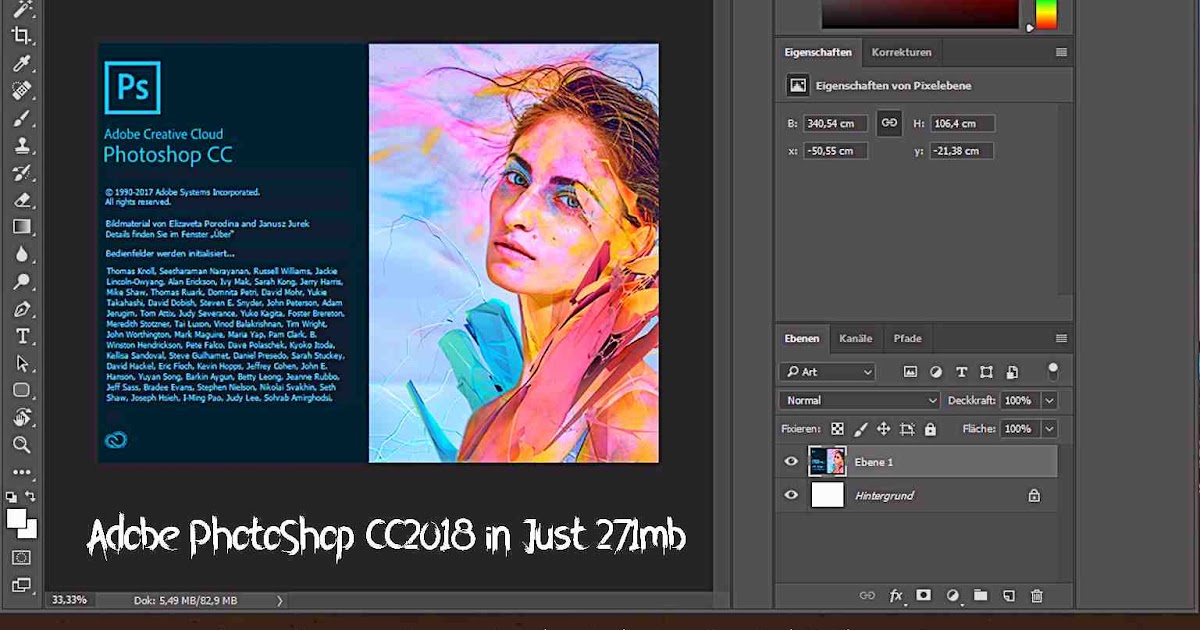This screenshot has height=630, width=1200.
Task: Create a new layer
Action: tap(1009, 596)
